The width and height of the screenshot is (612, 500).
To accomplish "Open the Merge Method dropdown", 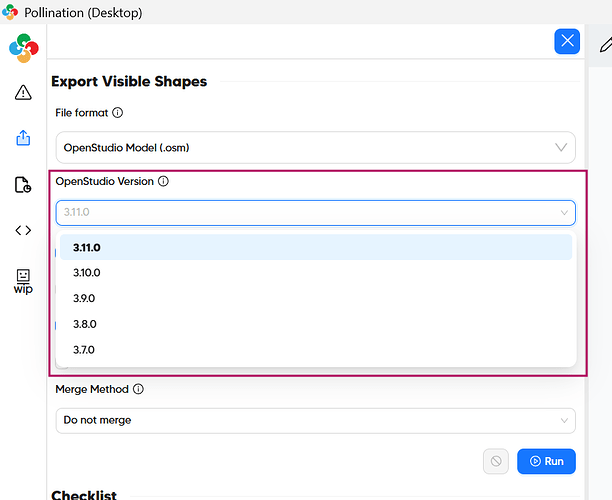I will pos(315,421).
